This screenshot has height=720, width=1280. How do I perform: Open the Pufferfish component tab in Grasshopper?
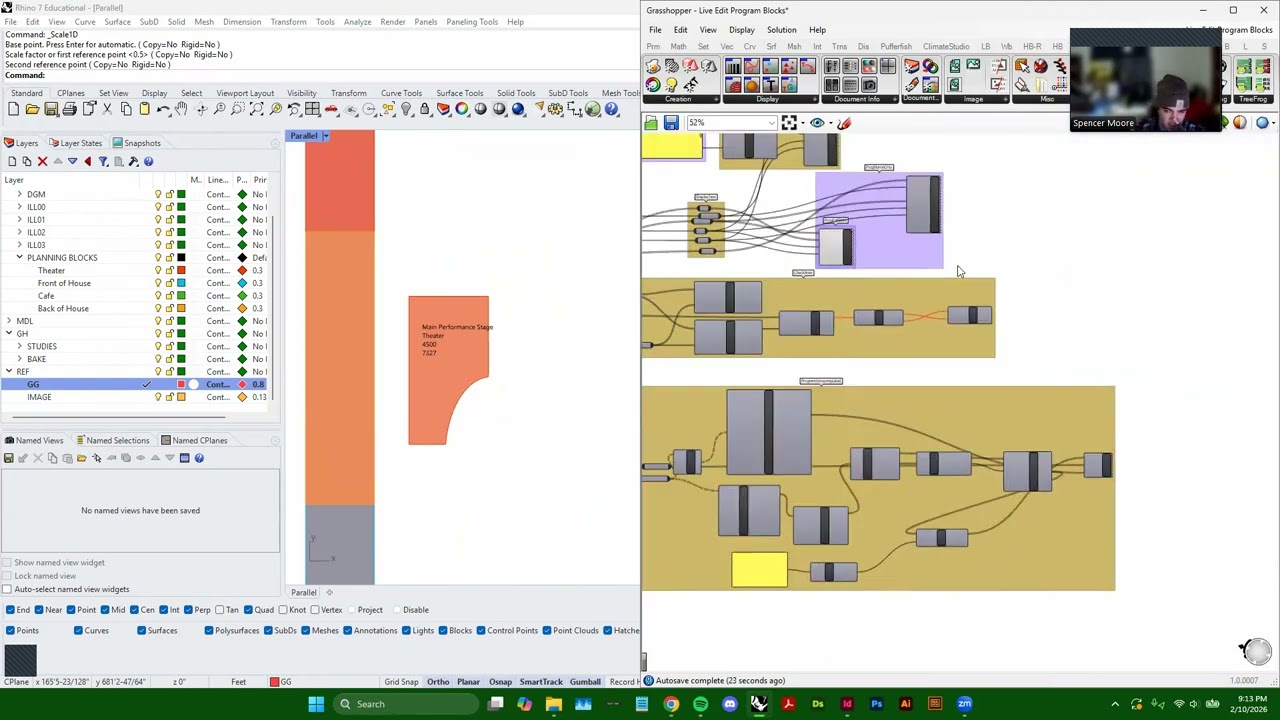[896, 47]
